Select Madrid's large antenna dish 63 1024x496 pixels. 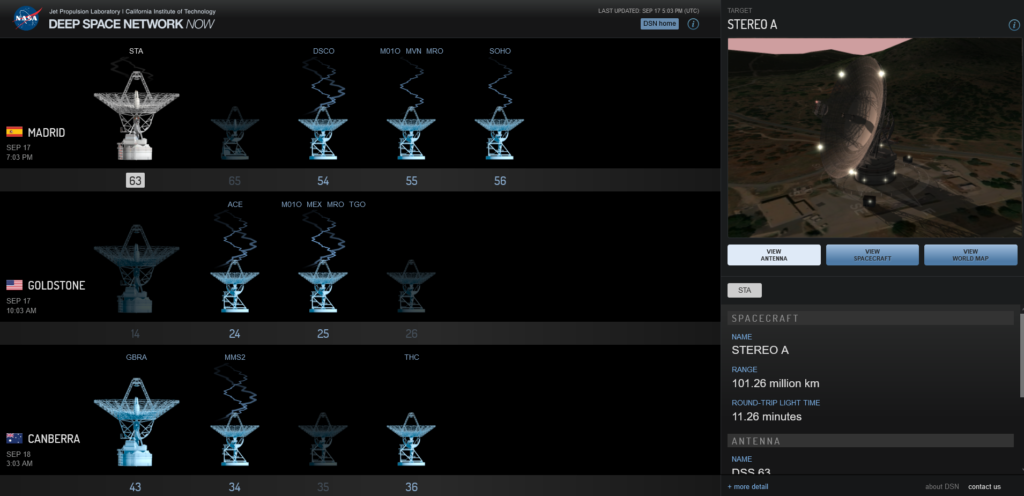136,114
